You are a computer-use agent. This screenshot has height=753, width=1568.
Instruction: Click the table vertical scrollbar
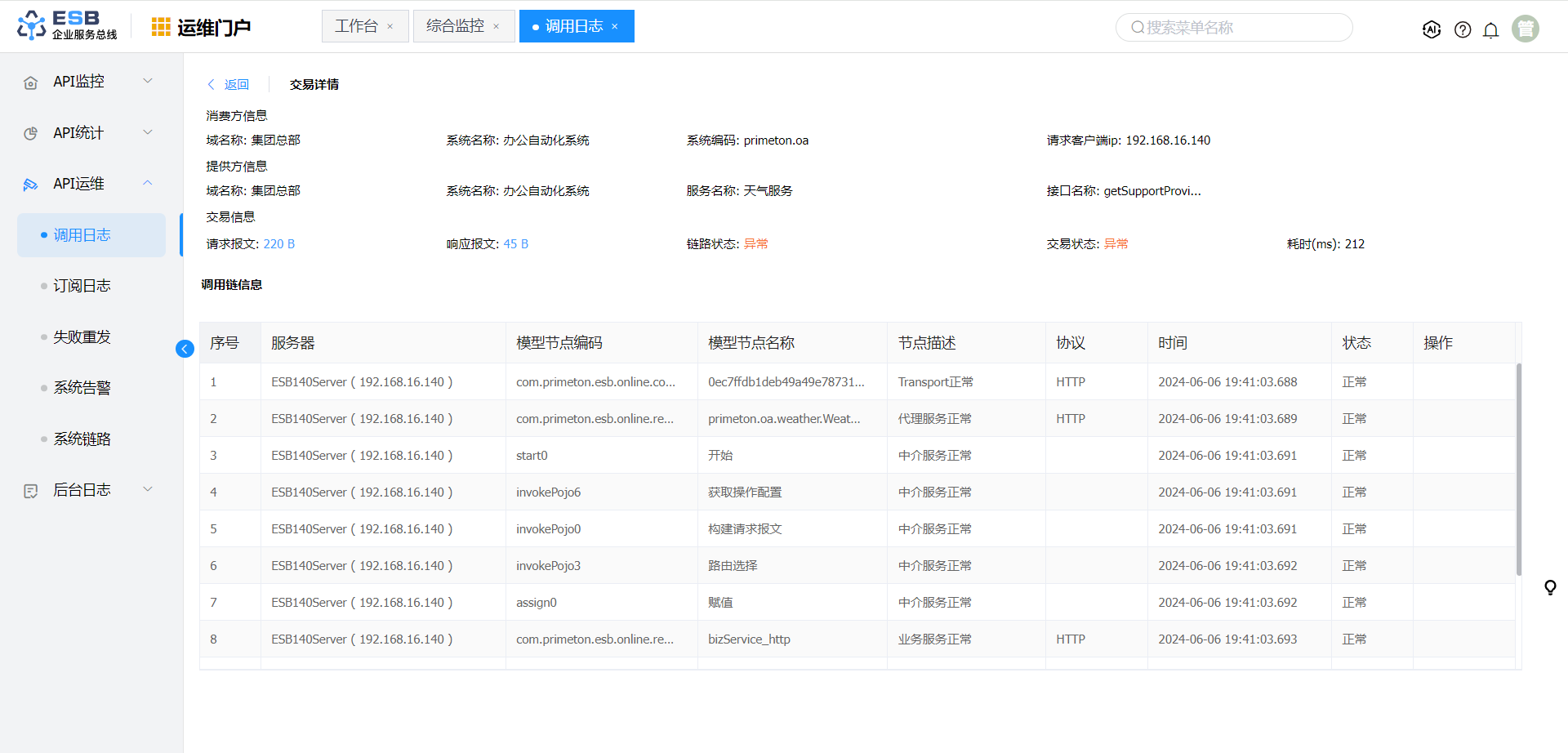pyautogui.click(x=1518, y=470)
